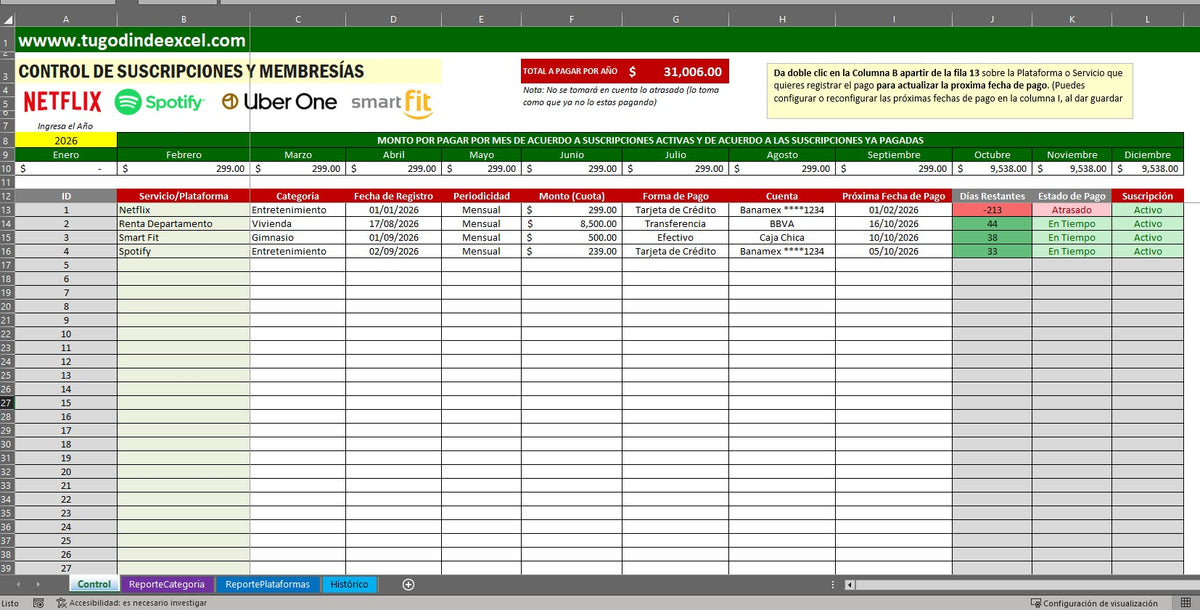Switch to ReporteCategoria sheet tab
The height and width of the screenshot is (610, 1200).
167,584
